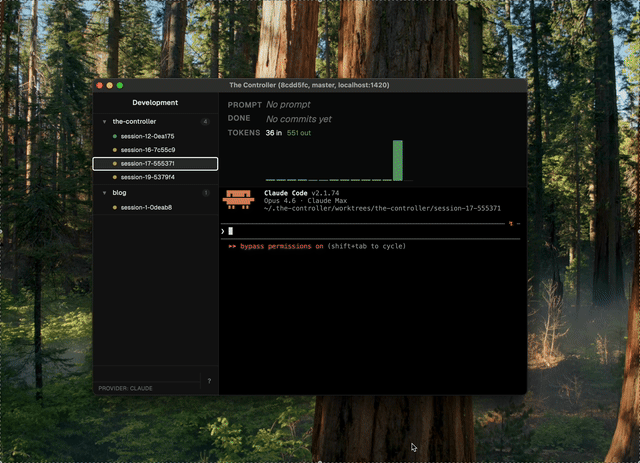Click the DONE label
The width and height of the screenshot is (640, 463).
239,118
